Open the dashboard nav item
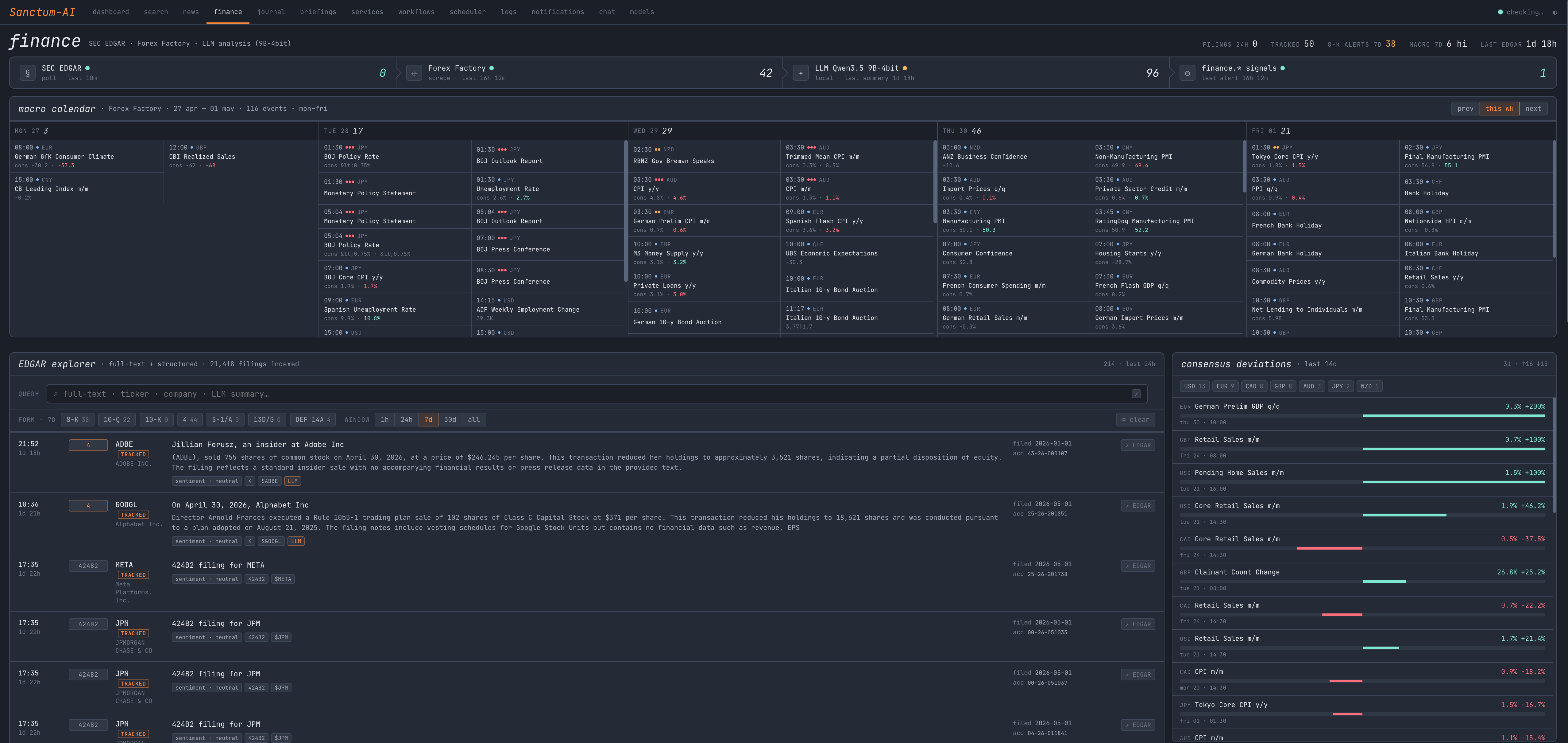Image resolution: width=1568 pixels, height=743 pixels. (x=111, y=12)
